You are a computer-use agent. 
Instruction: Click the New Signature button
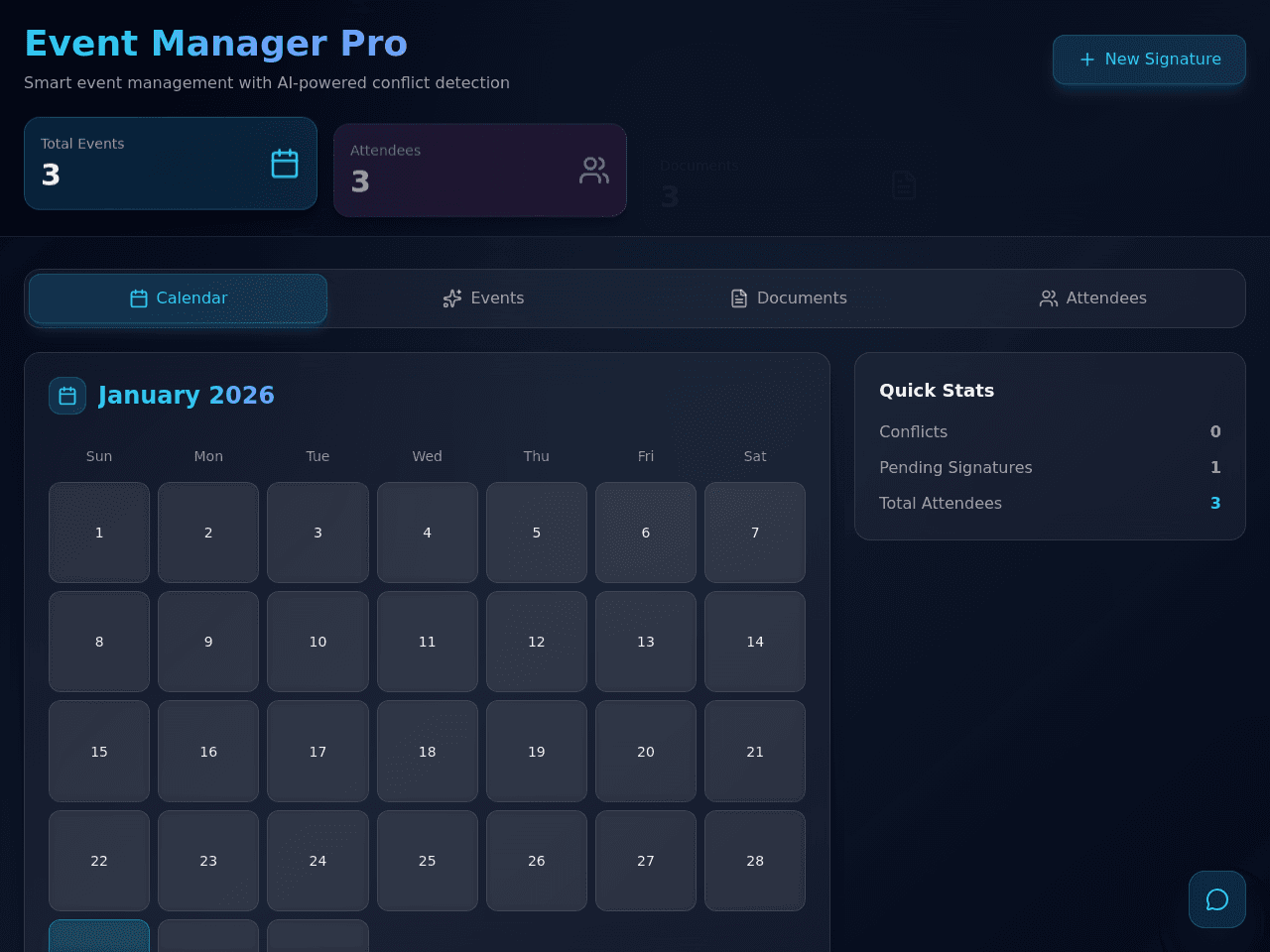[x=1149, y=59]
